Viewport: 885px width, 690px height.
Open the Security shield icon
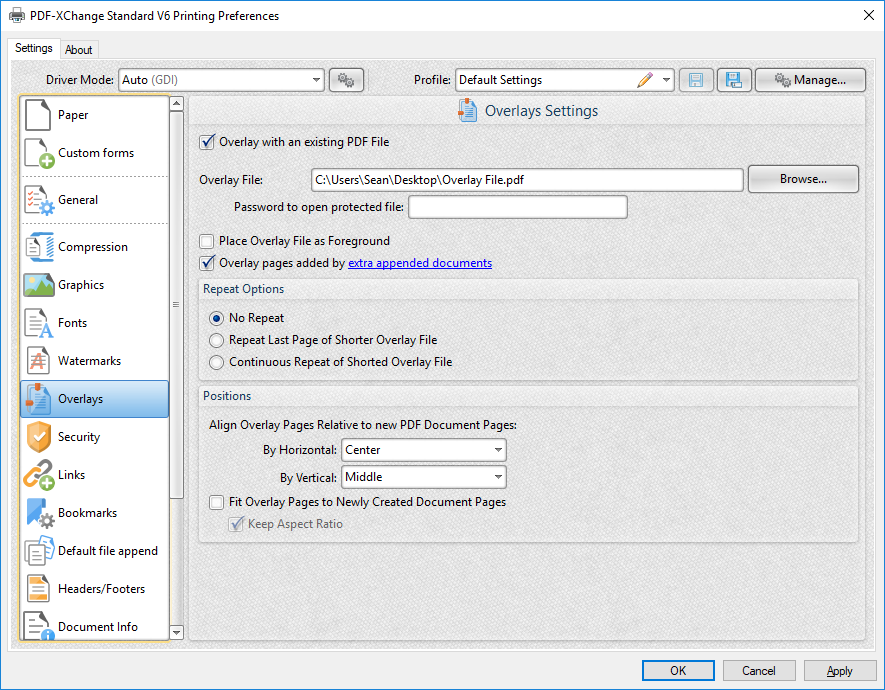pyautogui.click(x=38, y=437)
